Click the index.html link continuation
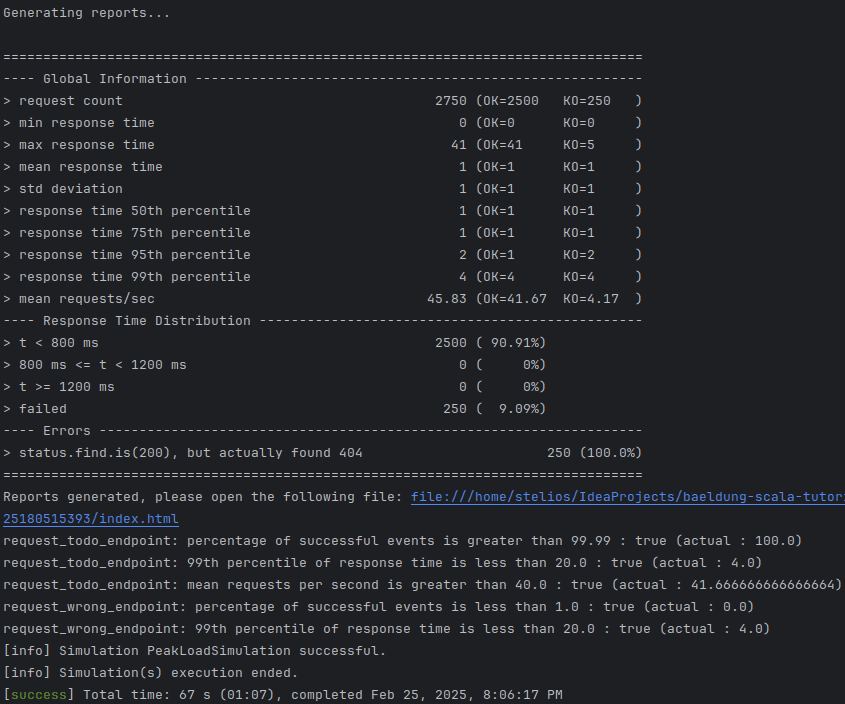 tap(91, 519)
